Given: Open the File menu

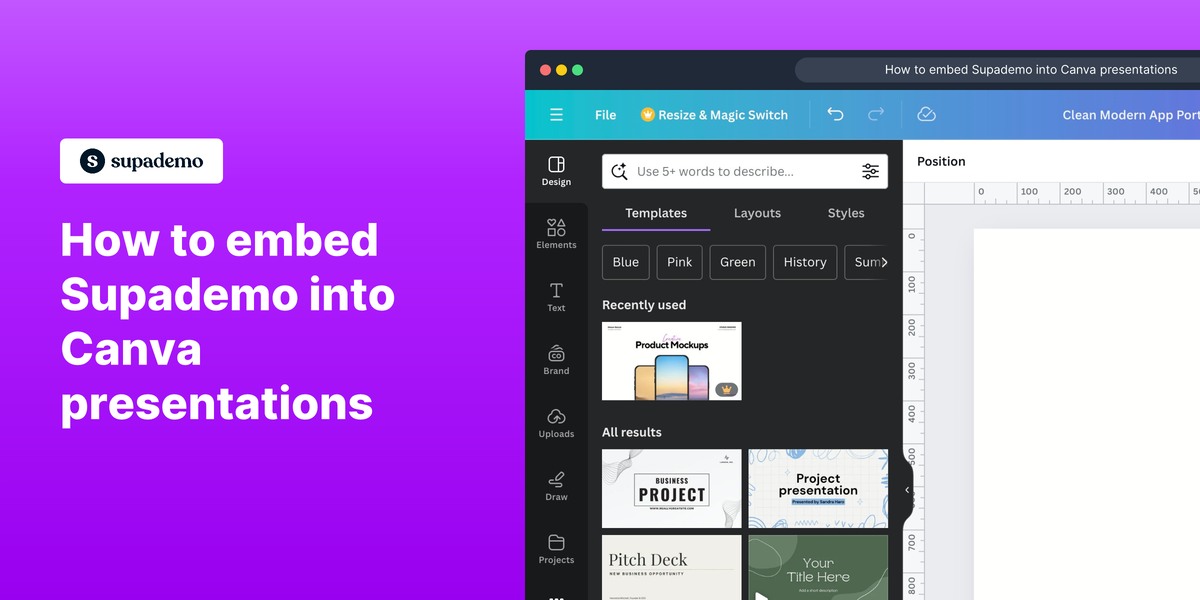Looking at the screenshot, I should point(606,115).
